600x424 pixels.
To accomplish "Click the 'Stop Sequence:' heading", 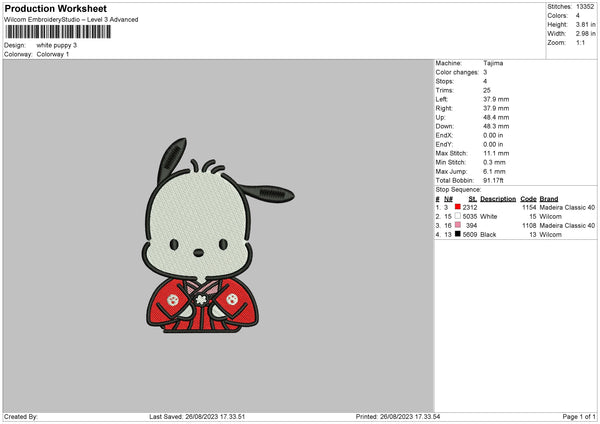I will [458, 190].
